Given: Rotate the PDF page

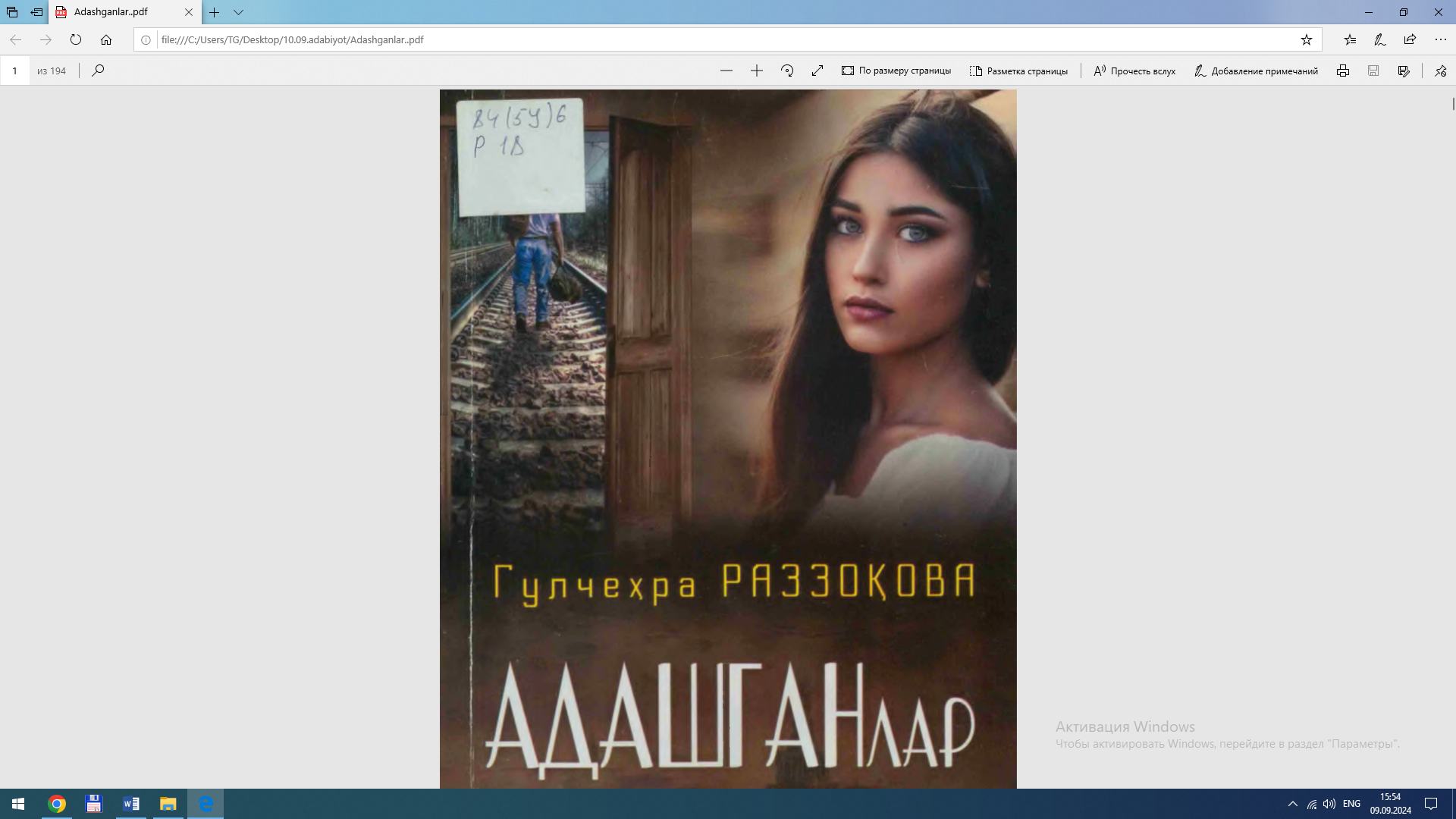Looking at the screenshot, I should 787,71.
